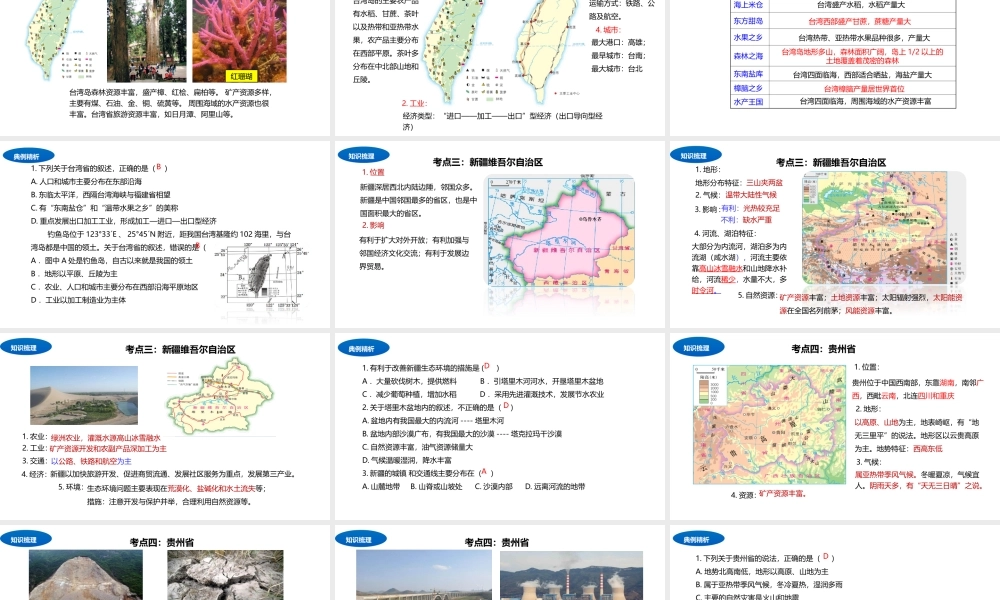The height and width of the screenshot is (600, 1000).
Task: Select the Taiwan map in the Diaoyu Island question
Action: coord(259,275)
